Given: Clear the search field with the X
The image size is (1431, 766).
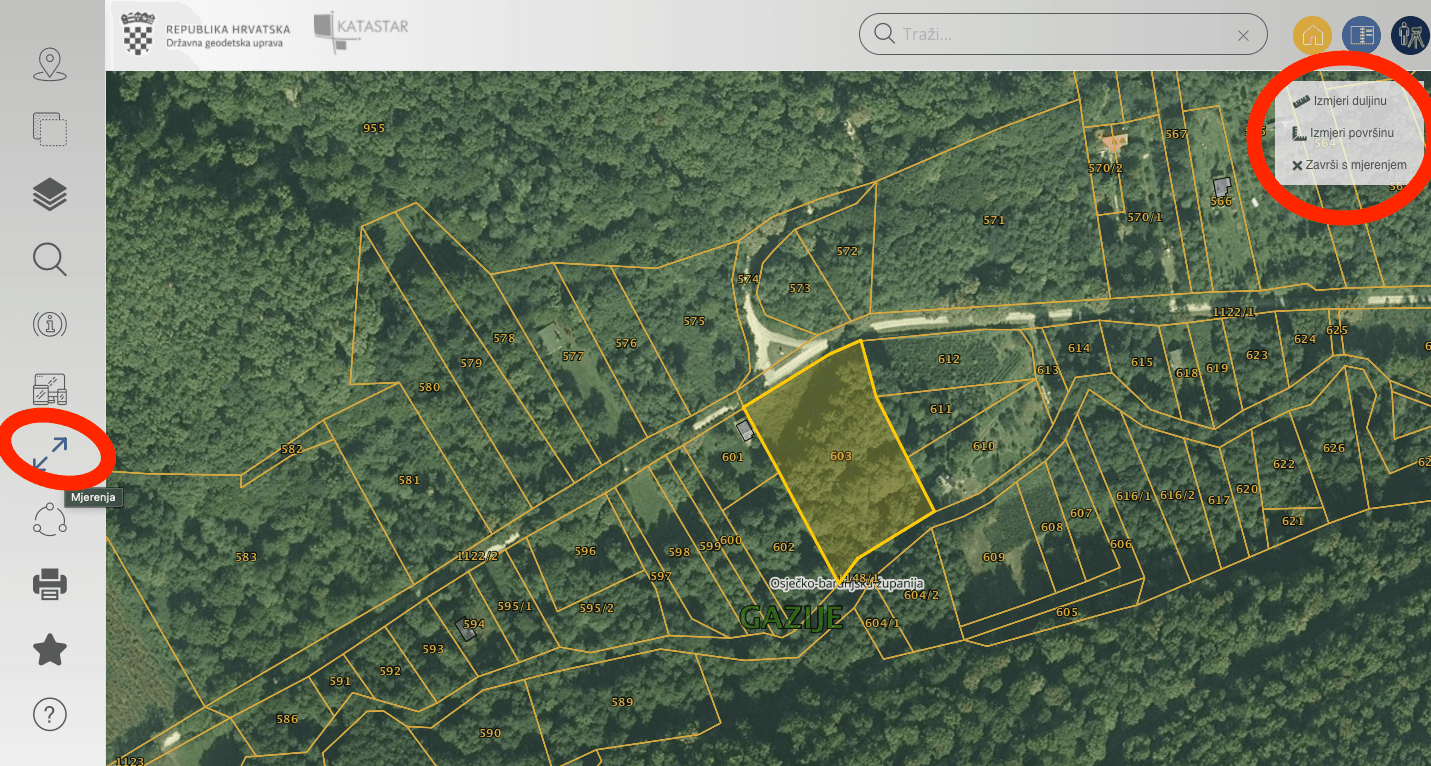Looking at the screenshot, I should pyautogui.click(x=1243, y=35).
